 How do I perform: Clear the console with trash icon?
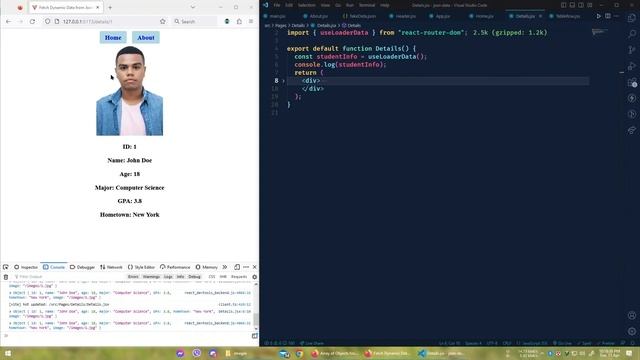[6, 277]
